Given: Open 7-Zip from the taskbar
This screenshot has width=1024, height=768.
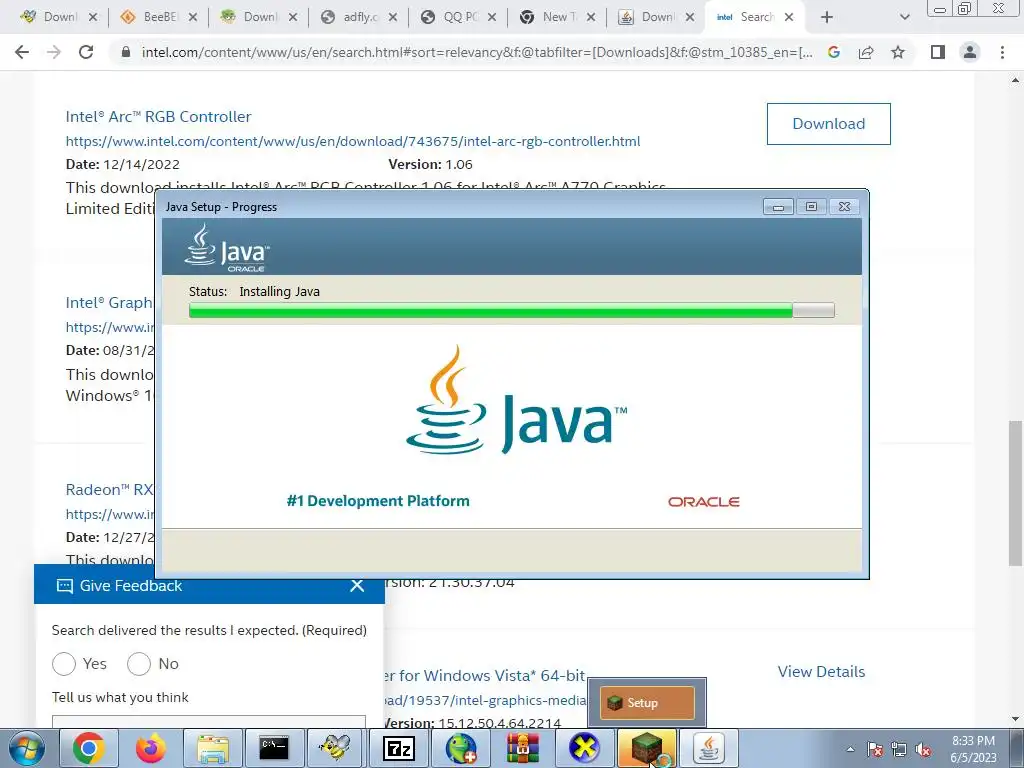Looking at the screenshot, I should click(398, 748).
